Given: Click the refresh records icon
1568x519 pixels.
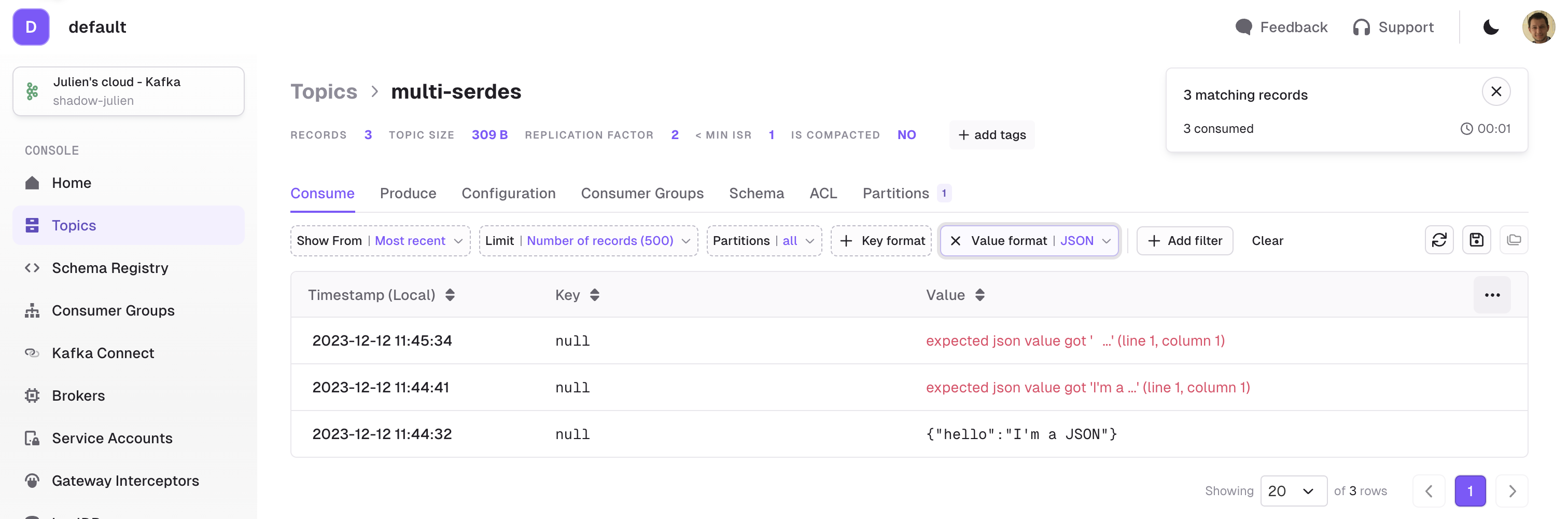Looking at the screenshot, I should coord(1439,240).
